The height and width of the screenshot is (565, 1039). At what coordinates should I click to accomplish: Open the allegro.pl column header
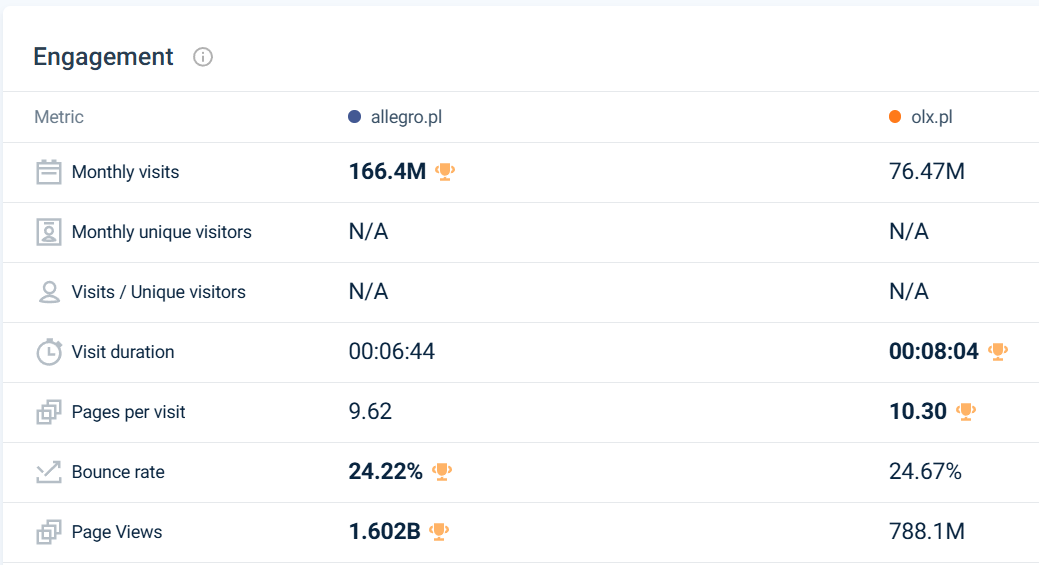point(406,117)
